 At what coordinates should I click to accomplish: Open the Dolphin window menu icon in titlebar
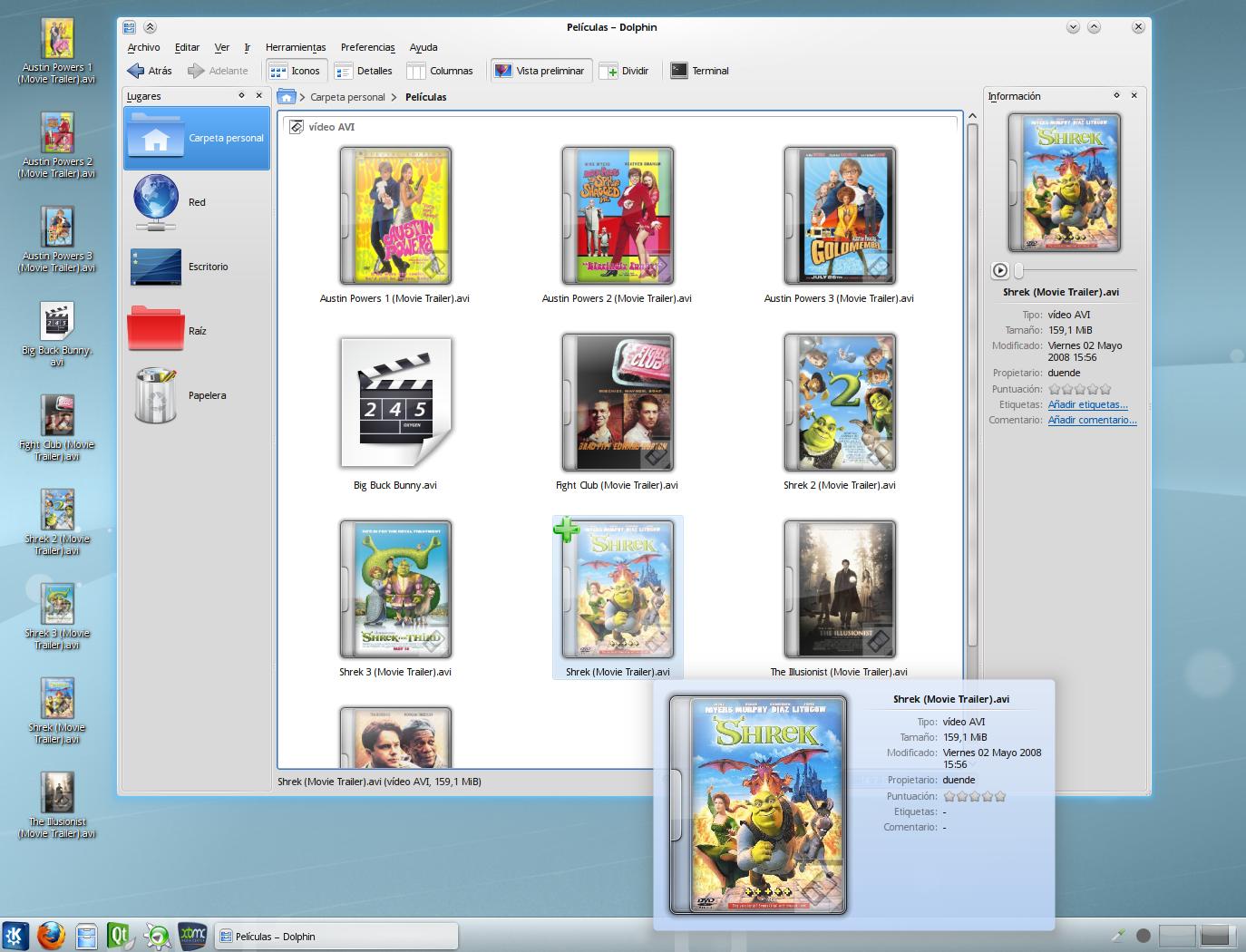click(130, 27)
